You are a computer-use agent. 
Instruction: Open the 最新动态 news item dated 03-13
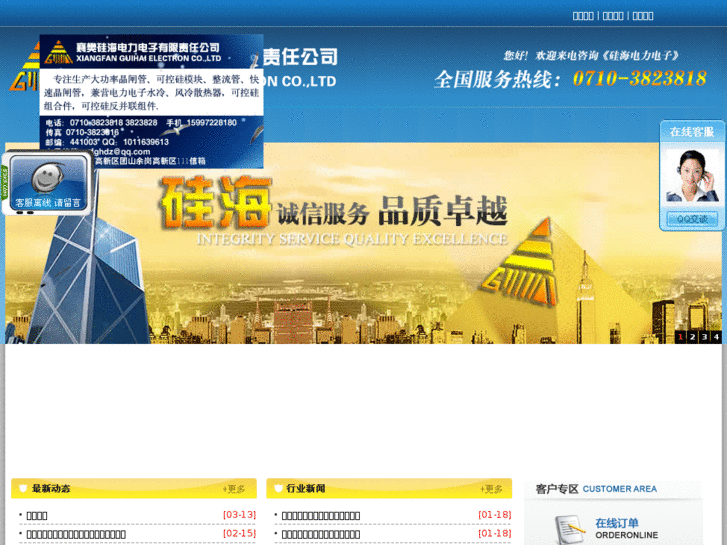pyautogui.click(x=37, y=515)
